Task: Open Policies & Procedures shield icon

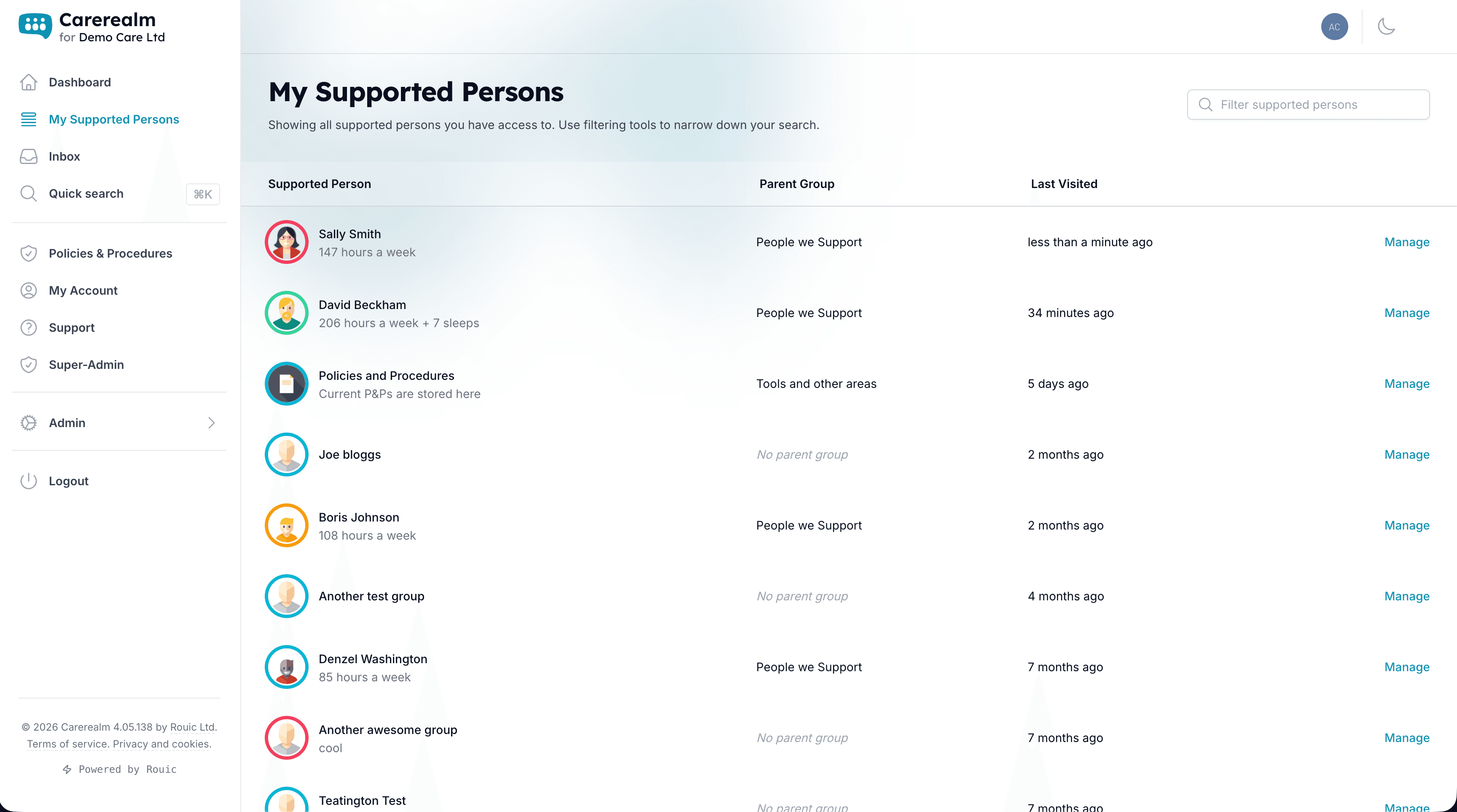Action: coord(28,253)
